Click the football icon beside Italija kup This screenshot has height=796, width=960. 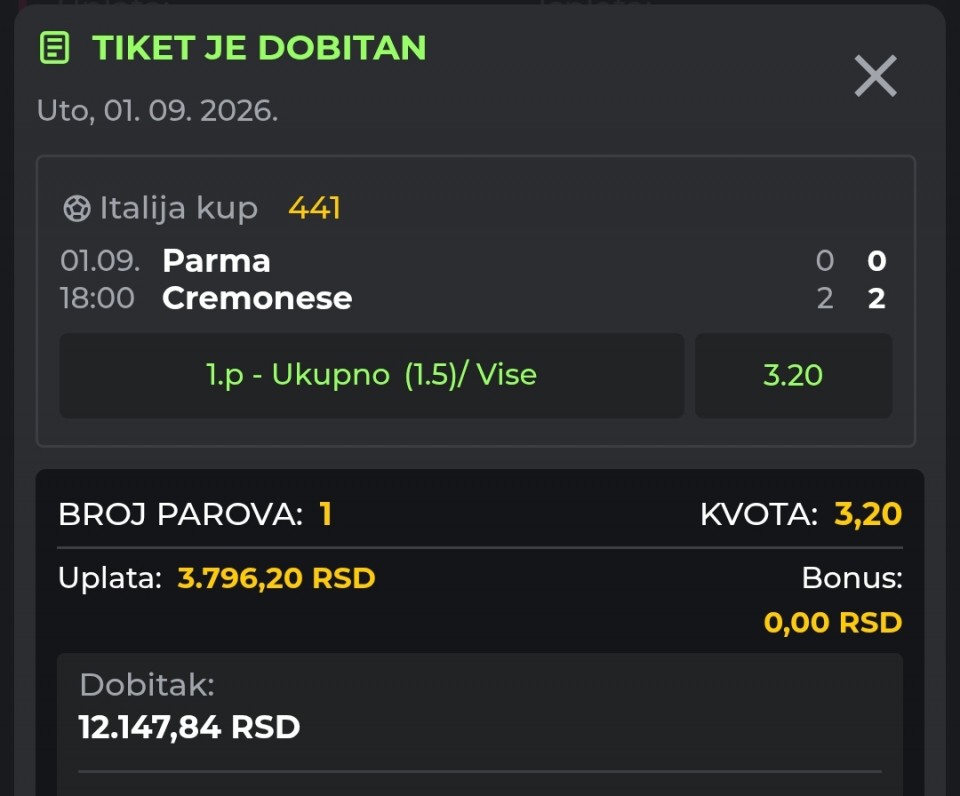(x=77, y=208)
